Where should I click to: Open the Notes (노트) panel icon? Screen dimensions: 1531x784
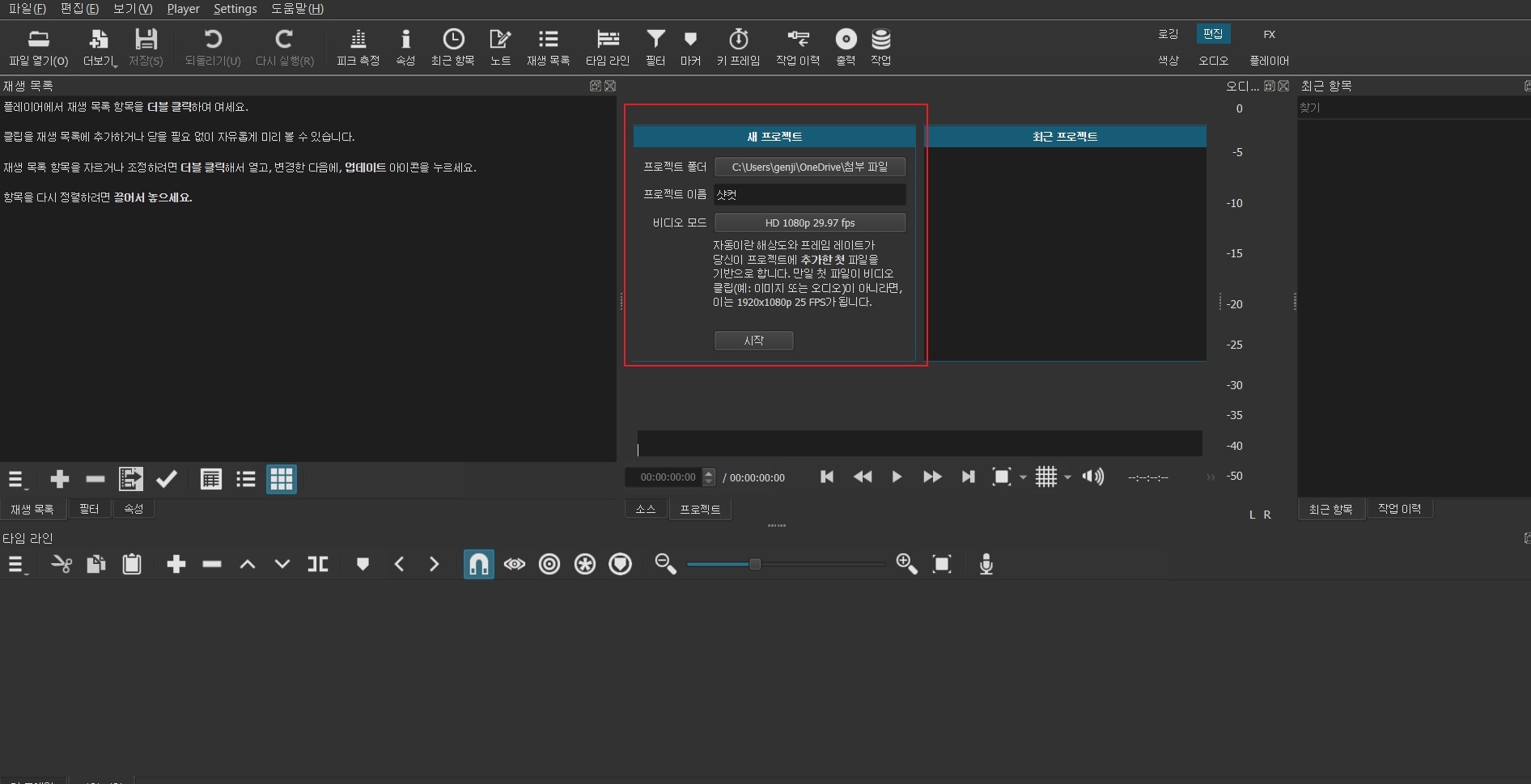click(x=500, y=48)
